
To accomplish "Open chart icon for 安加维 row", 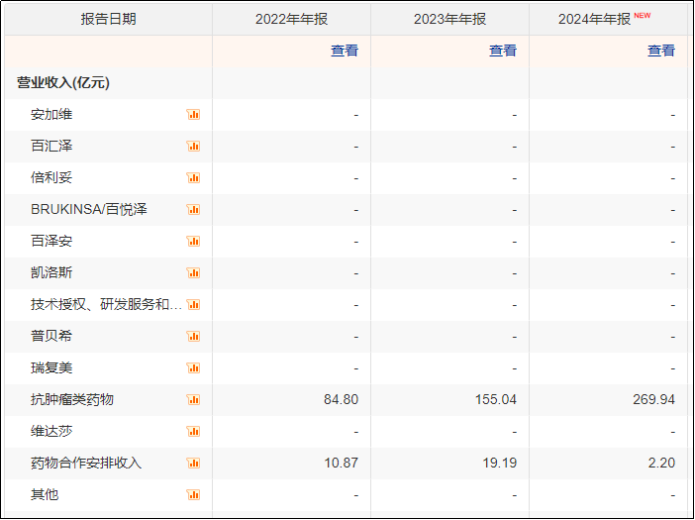I will click(x=193, y=114).
